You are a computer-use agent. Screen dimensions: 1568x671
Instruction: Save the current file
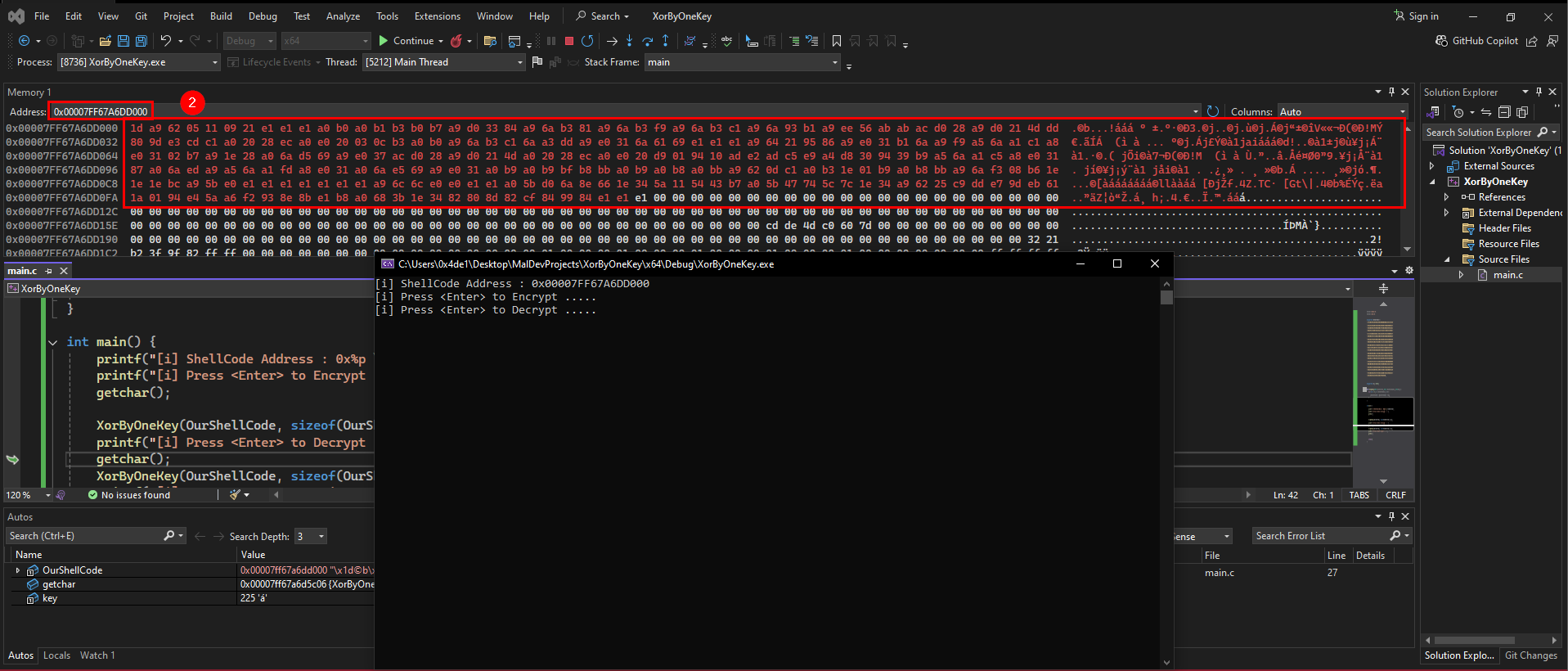(x=124, y=41)
